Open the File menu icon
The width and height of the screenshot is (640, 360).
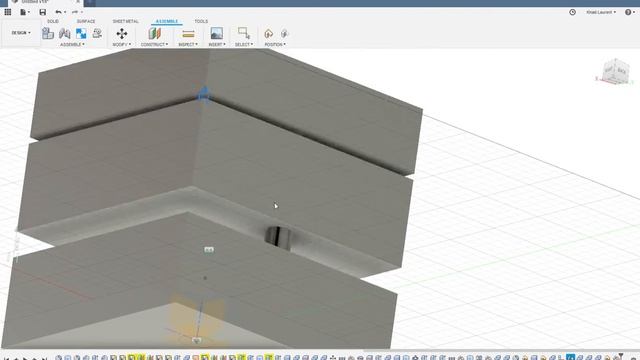(24, 12)
